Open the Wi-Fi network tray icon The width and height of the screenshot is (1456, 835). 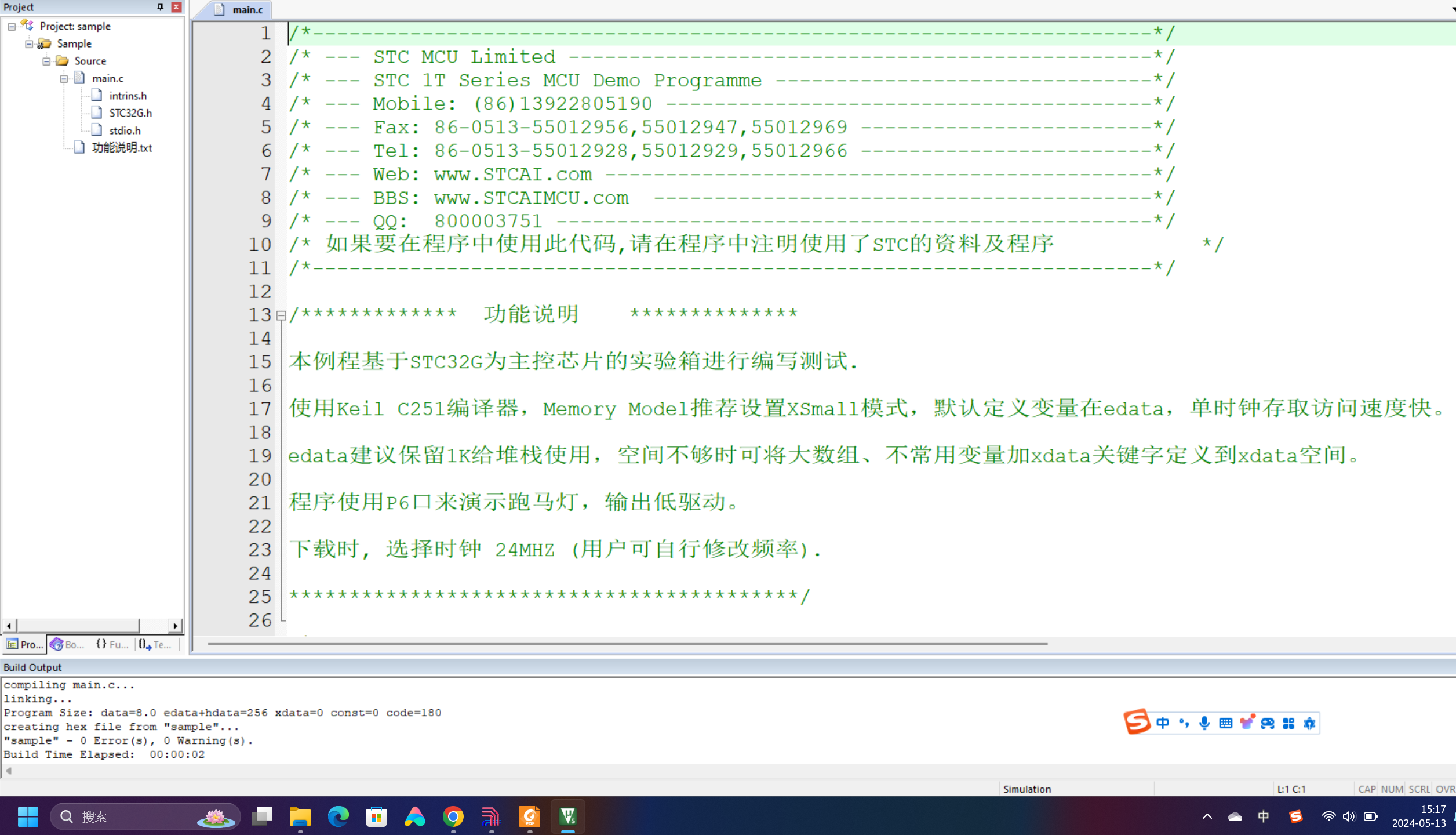coord(1328,816)
